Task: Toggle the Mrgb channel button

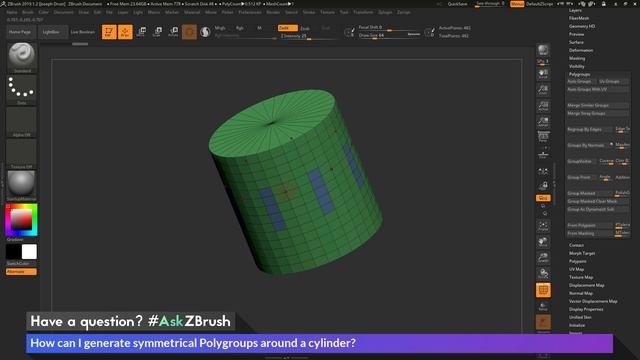Action: 220,28
